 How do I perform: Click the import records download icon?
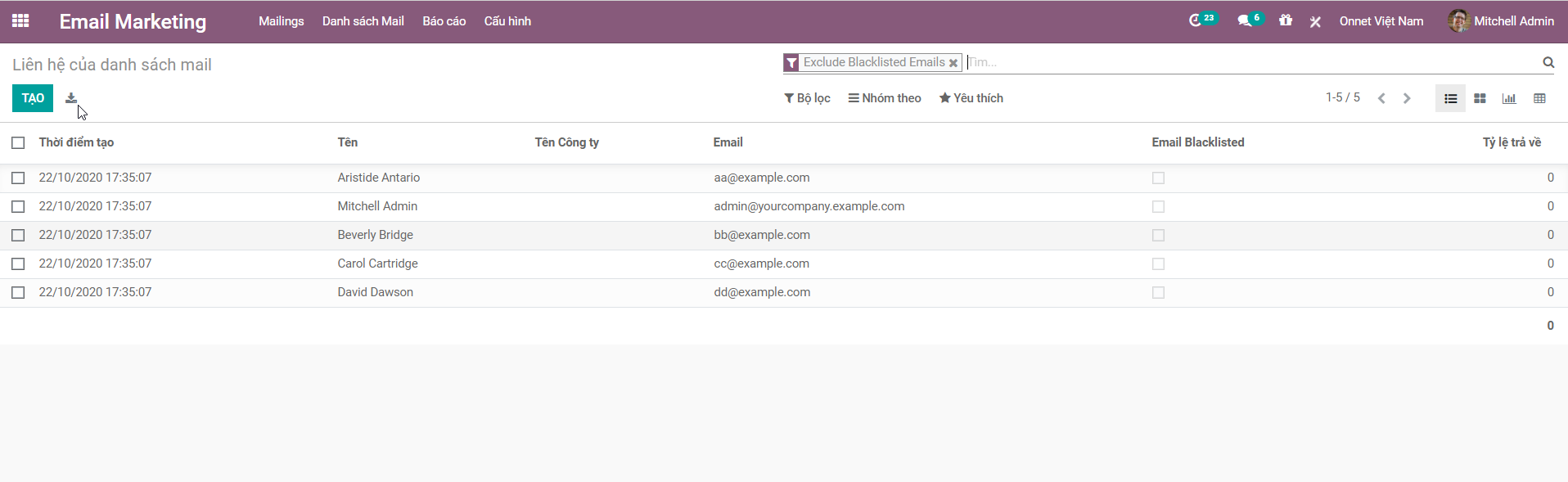pyautogui.click(x=71, y=98)
